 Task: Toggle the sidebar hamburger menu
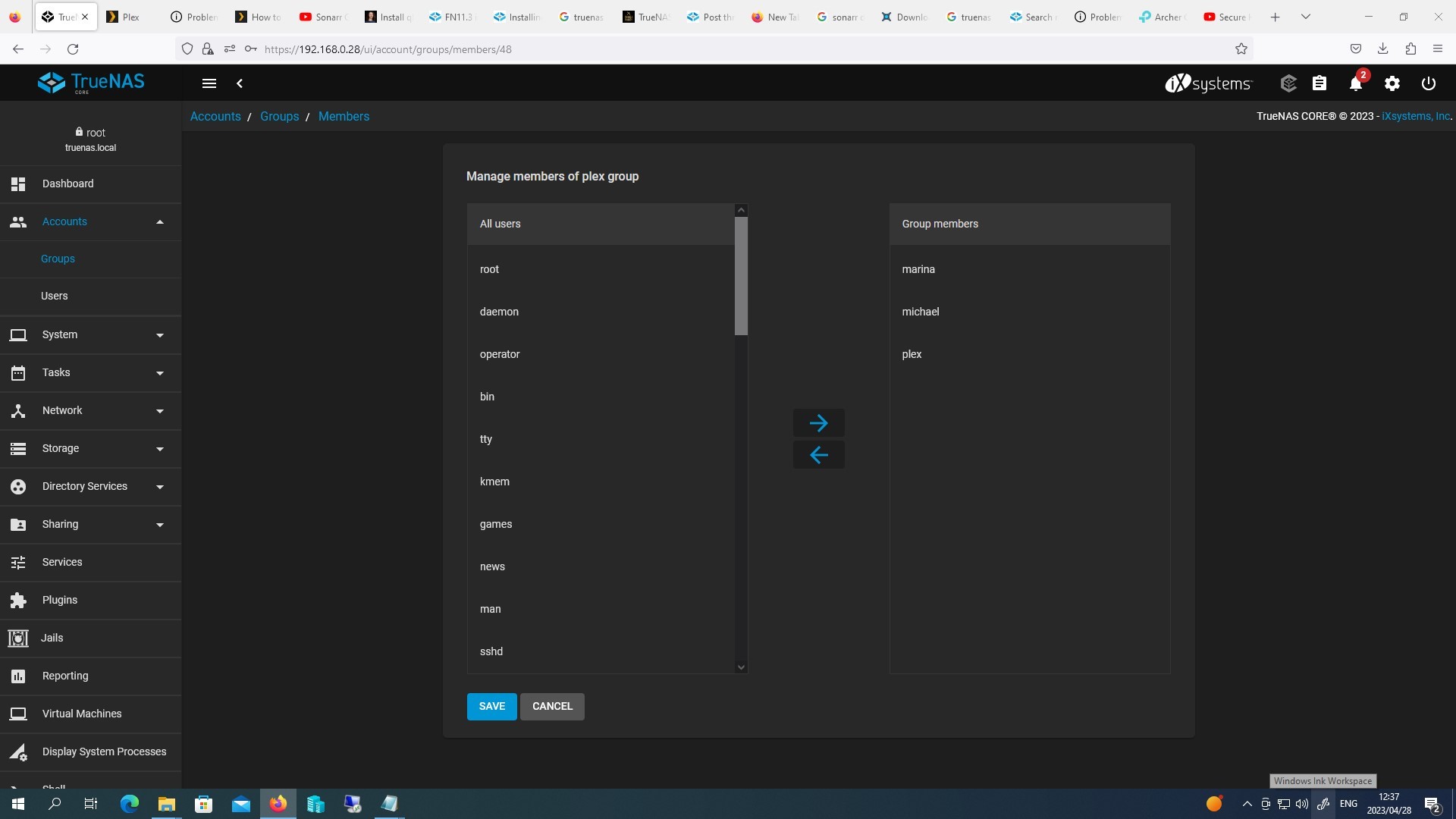tap(209, 83)
